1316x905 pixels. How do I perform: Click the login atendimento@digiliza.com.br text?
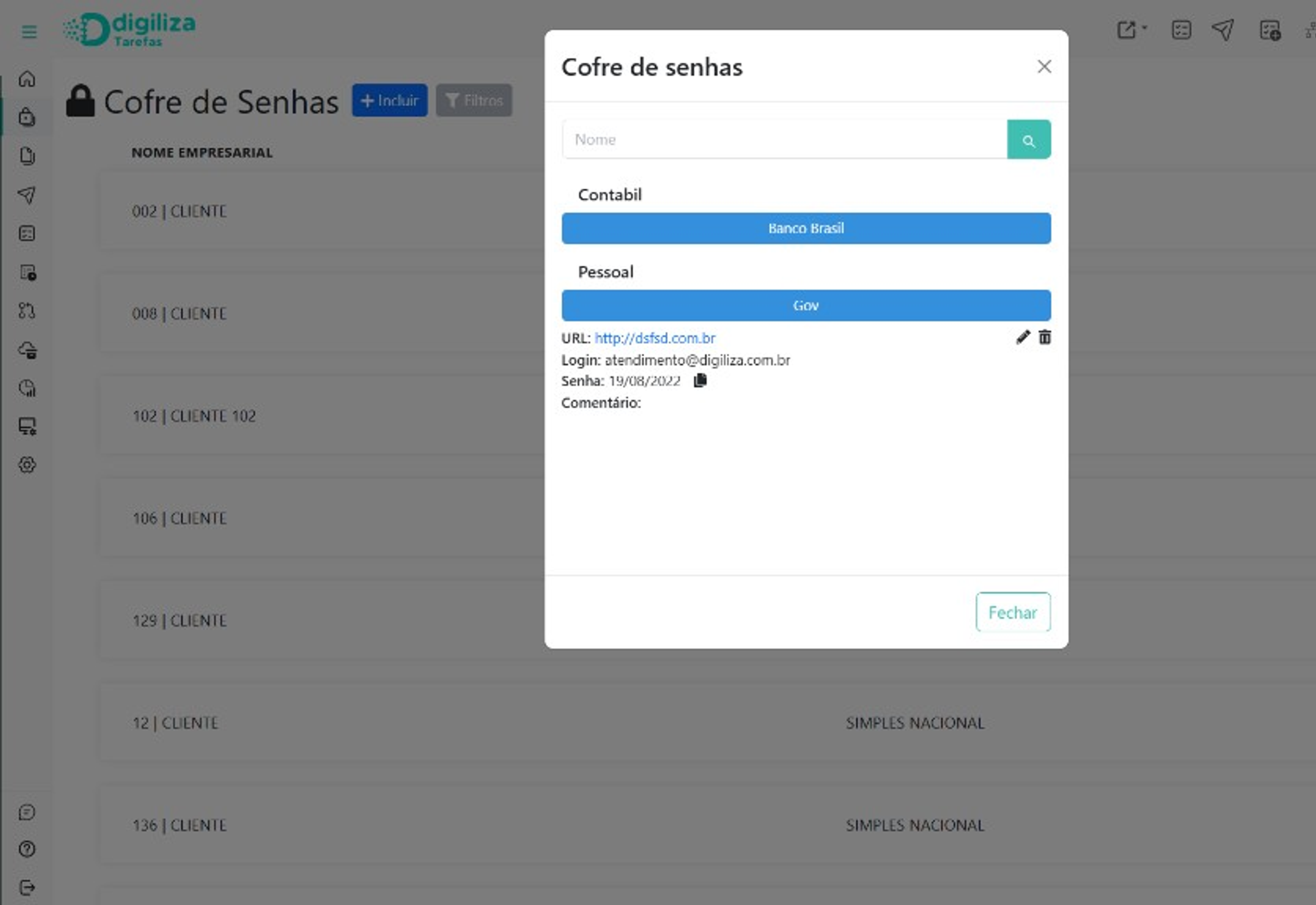(697, 360)
